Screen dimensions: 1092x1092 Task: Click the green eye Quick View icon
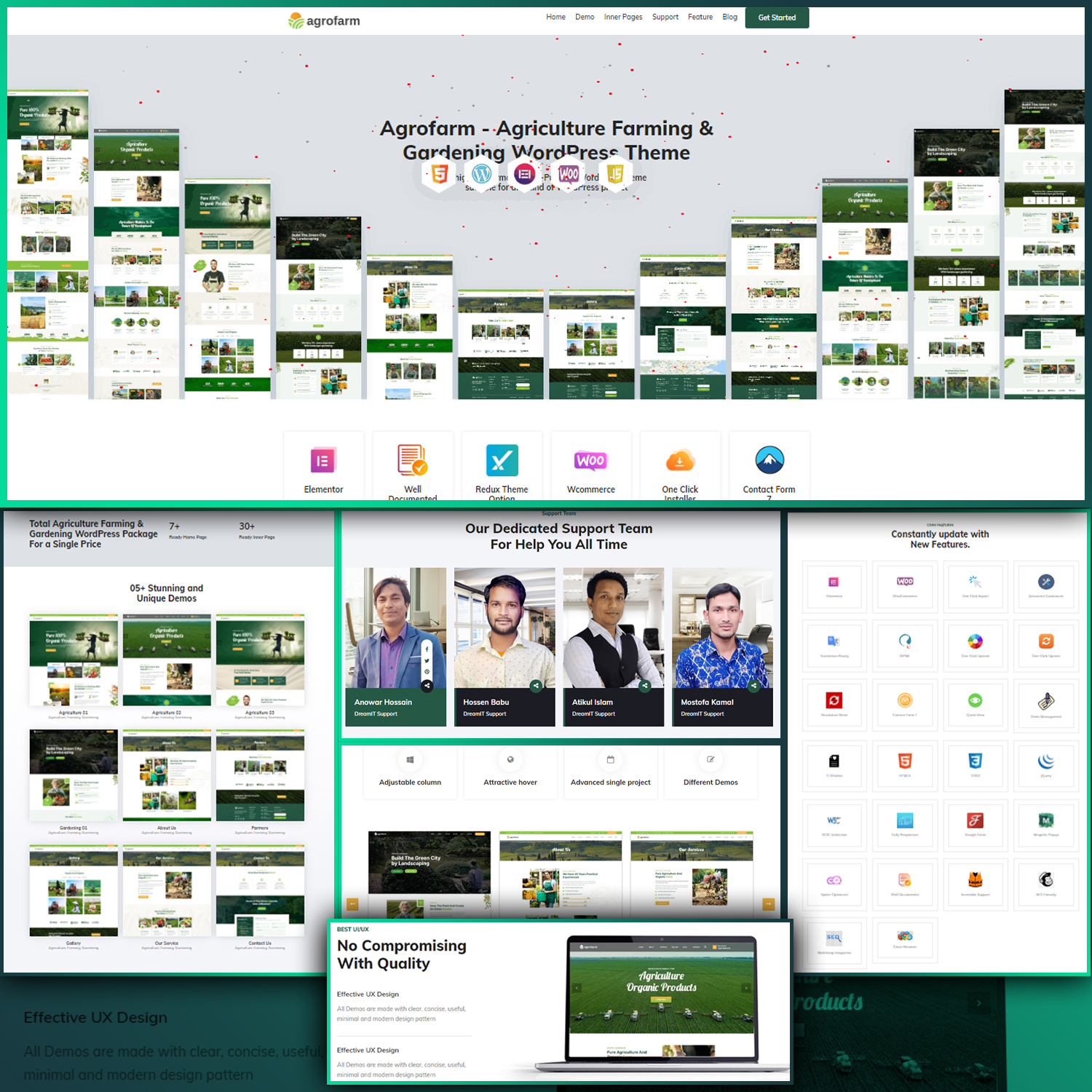[975, 700]
